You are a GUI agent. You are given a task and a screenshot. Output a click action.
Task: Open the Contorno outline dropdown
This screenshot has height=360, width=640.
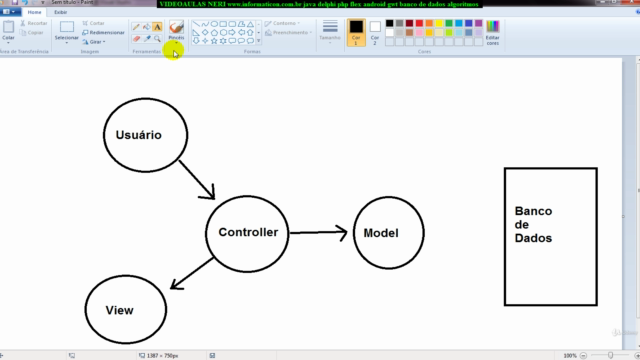pyautogui.click(x=282, y=23)
